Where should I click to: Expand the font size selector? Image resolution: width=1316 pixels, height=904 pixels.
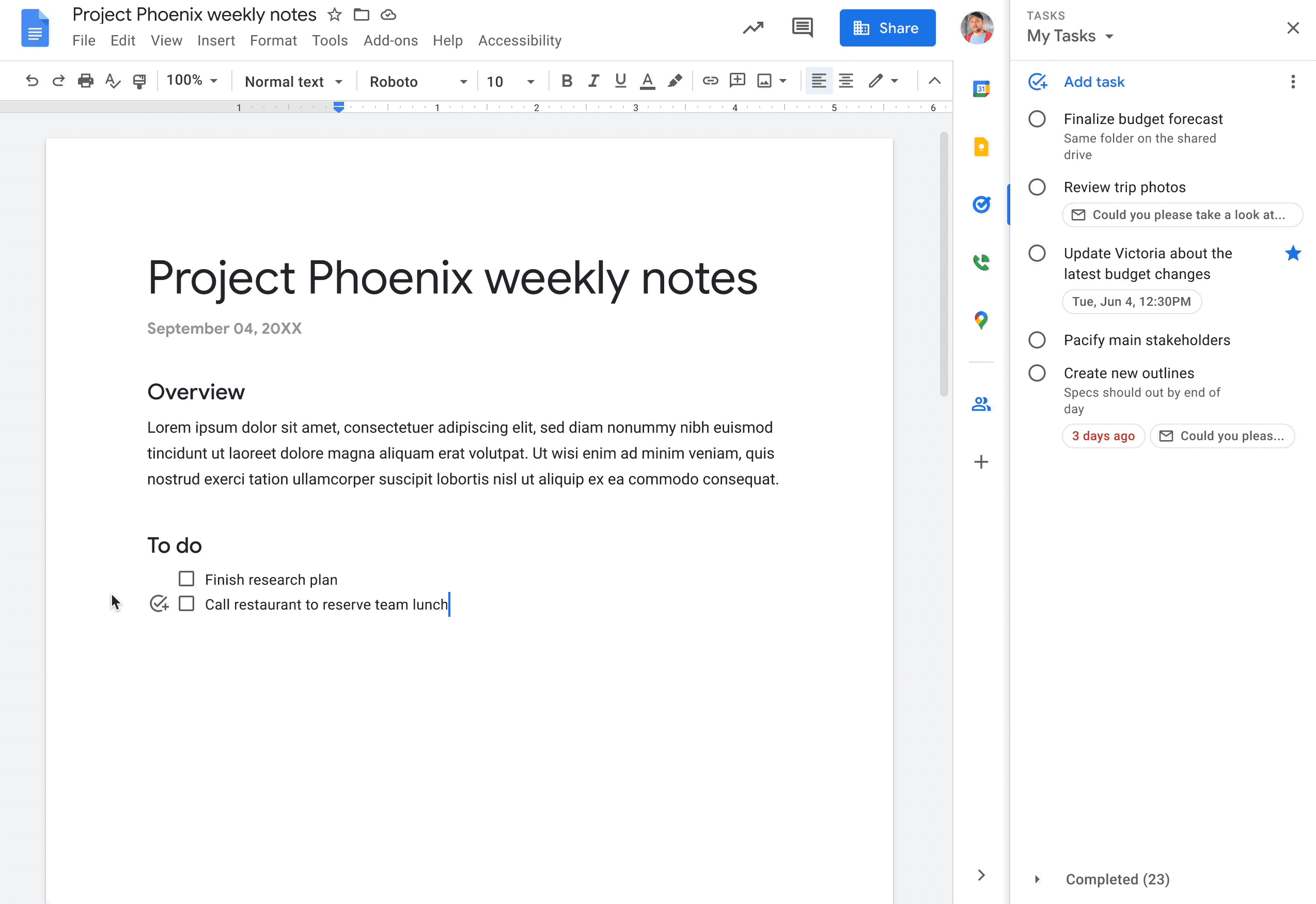[531, 81]
